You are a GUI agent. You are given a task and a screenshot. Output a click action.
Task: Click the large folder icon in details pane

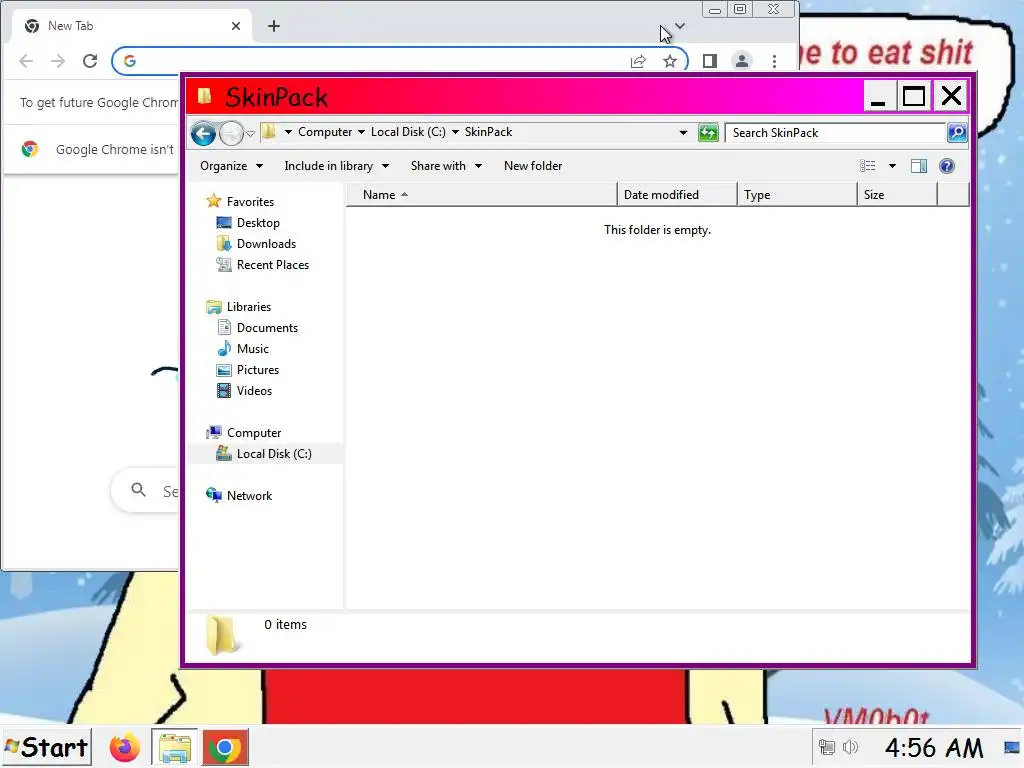(x=223, y=634)
